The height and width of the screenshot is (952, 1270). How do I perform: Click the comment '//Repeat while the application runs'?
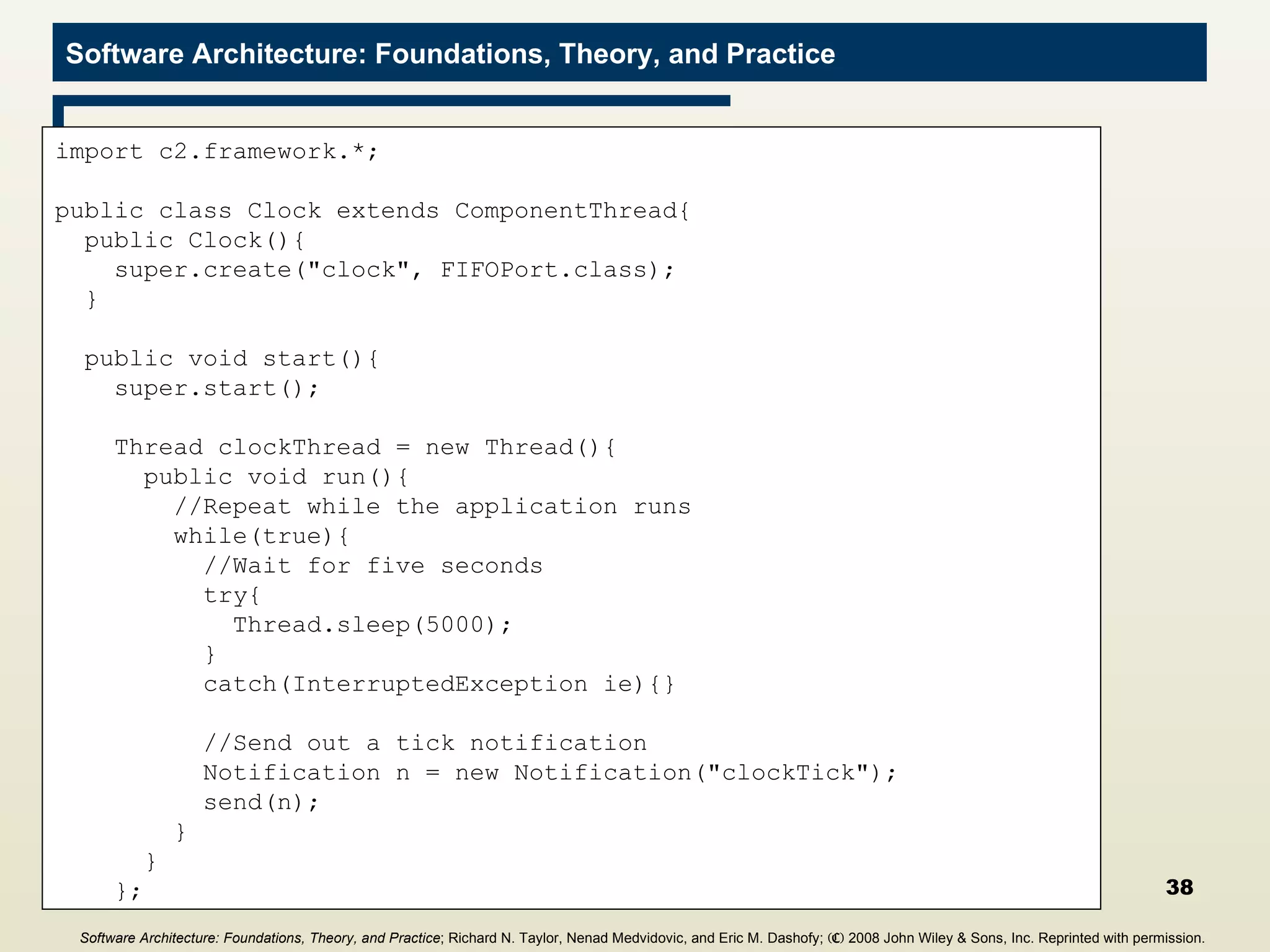(x=432, y=507)
